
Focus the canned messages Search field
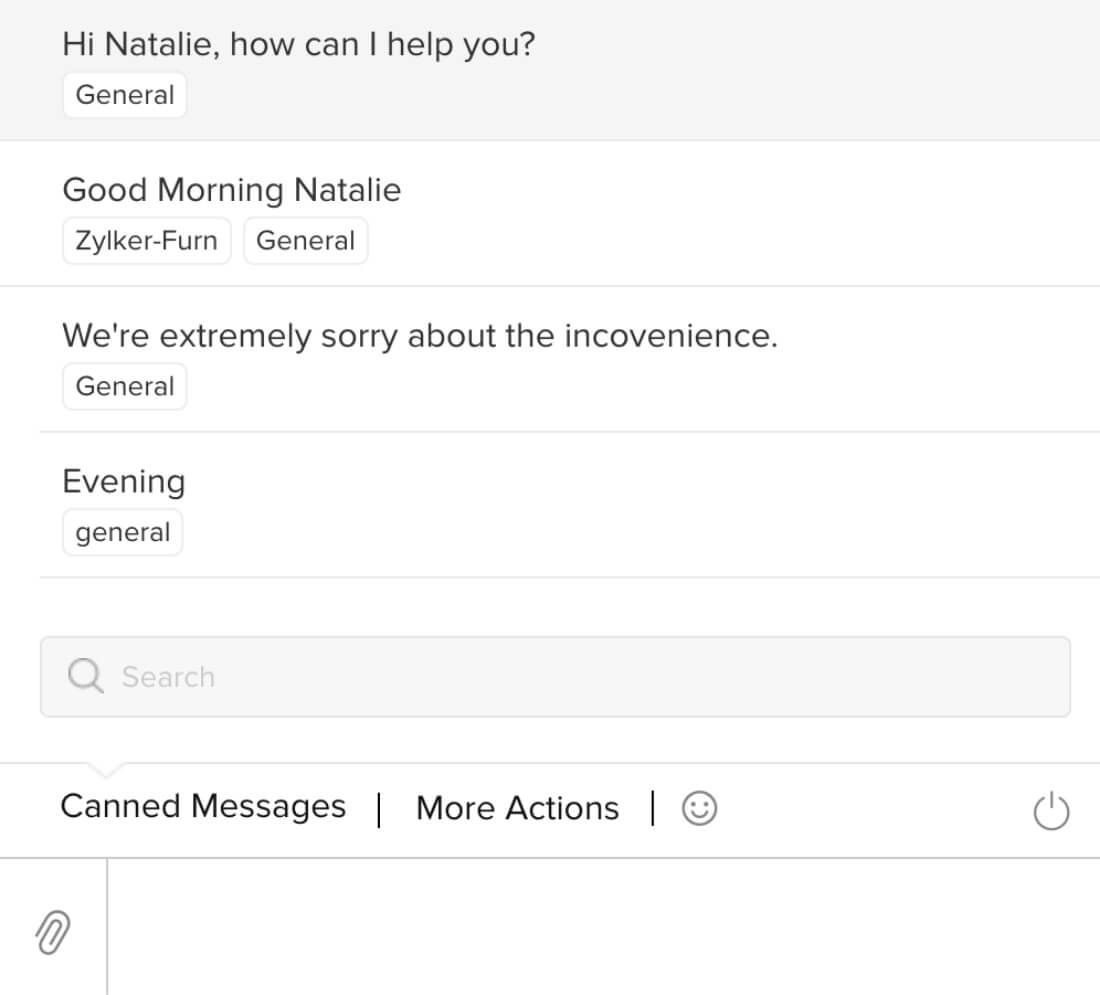(580, 677)
